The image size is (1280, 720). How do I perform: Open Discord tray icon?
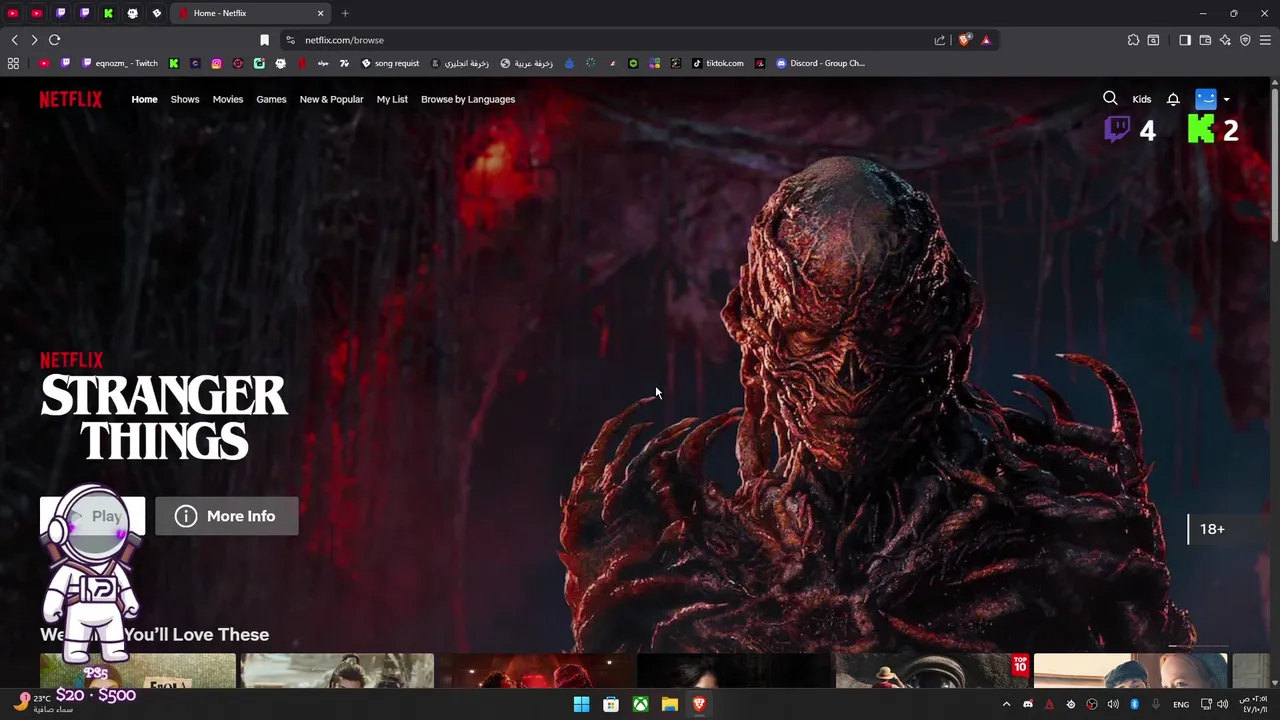[1028, 704]
